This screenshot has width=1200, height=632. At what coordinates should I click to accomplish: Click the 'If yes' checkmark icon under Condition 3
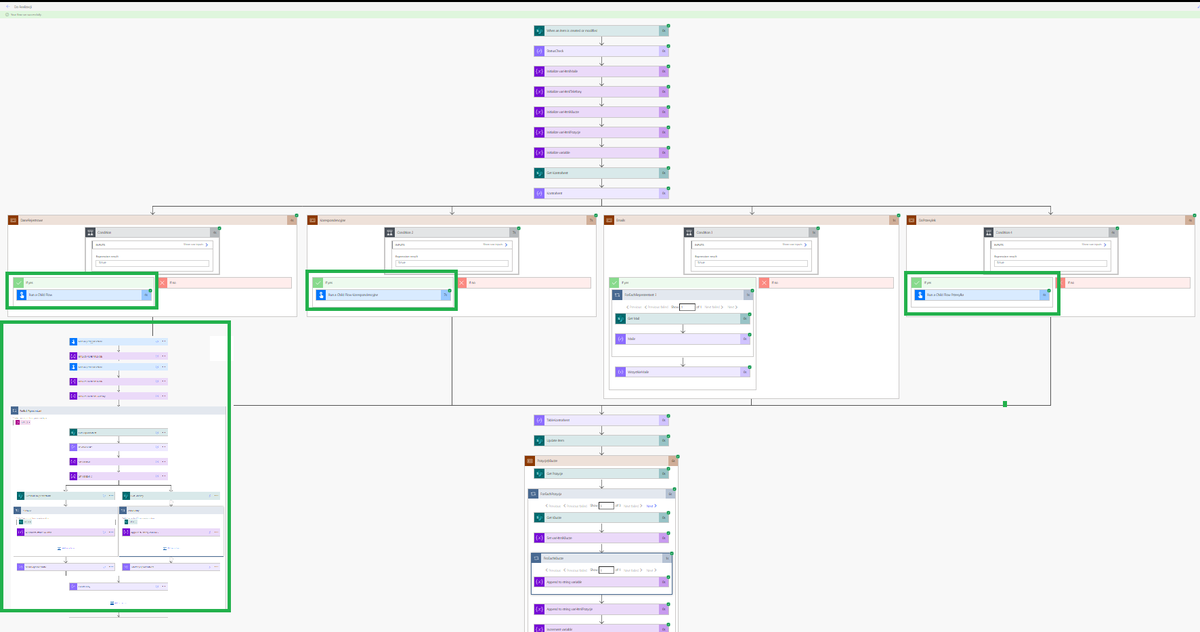click(615, 283)
